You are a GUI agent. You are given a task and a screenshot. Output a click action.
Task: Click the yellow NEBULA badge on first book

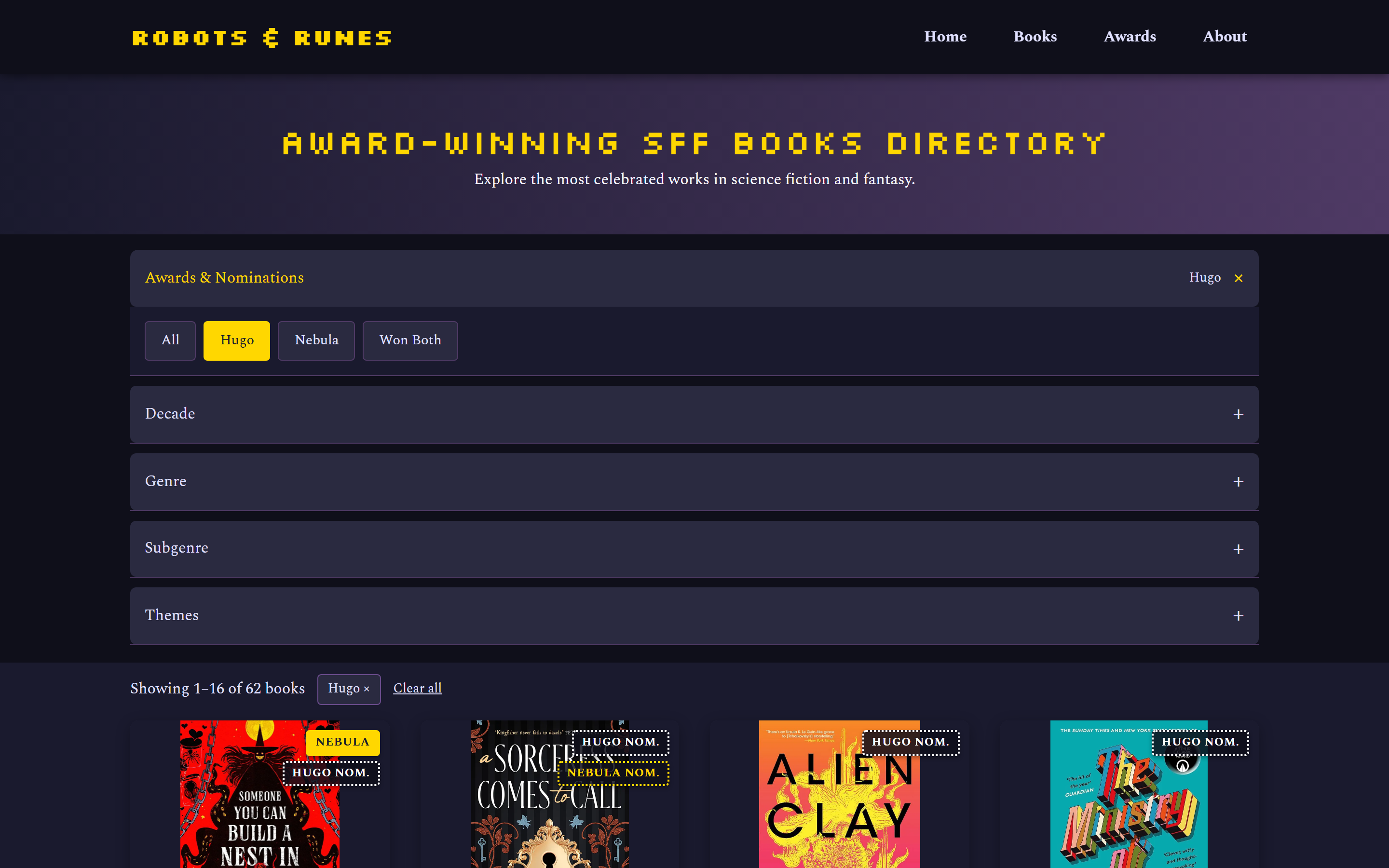[342, 742]
